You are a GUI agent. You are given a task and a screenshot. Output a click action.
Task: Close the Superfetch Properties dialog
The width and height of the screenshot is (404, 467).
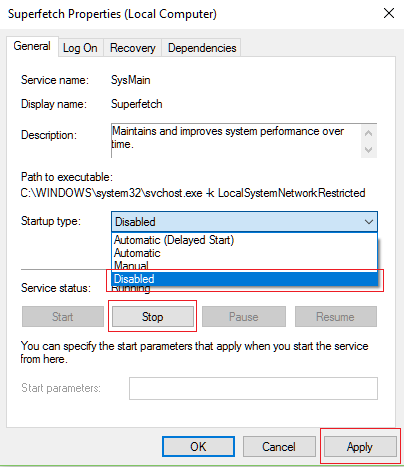tap(389, 14)
